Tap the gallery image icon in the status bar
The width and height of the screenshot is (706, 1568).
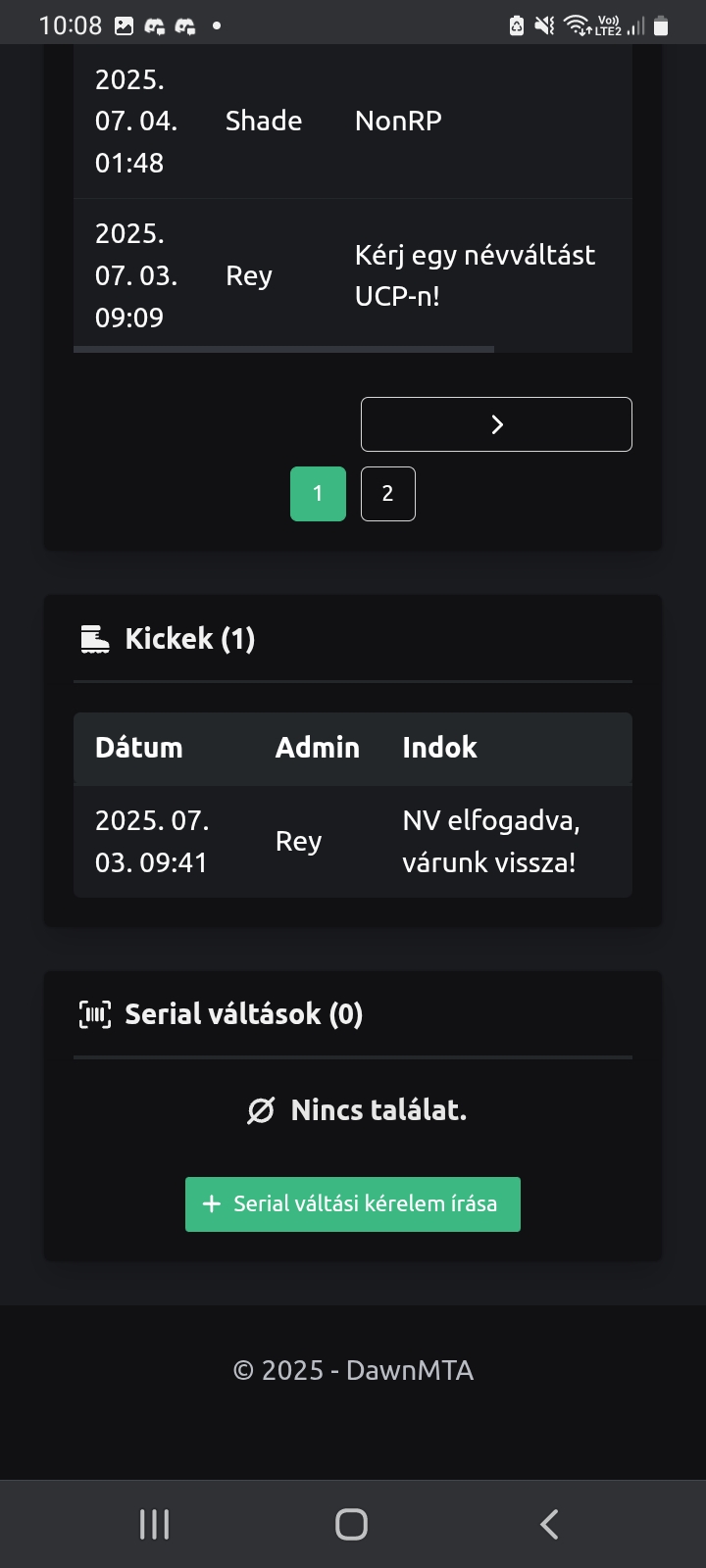point(124,26)
